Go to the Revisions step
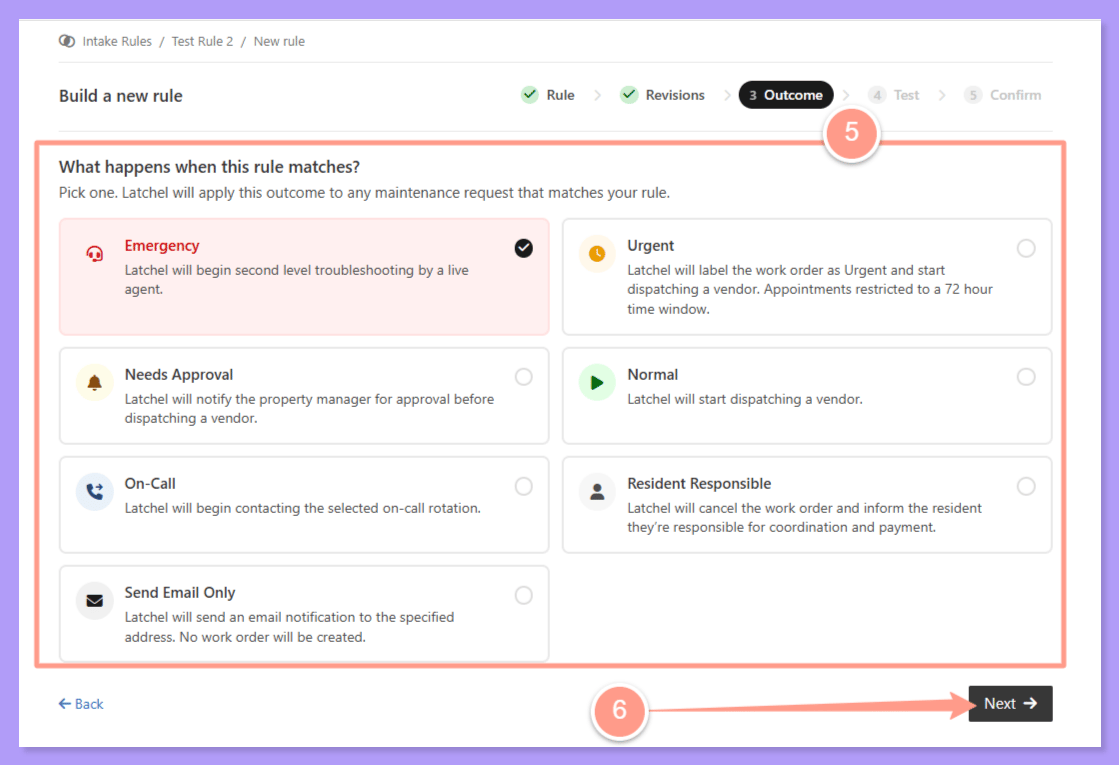 click(662, 95)
